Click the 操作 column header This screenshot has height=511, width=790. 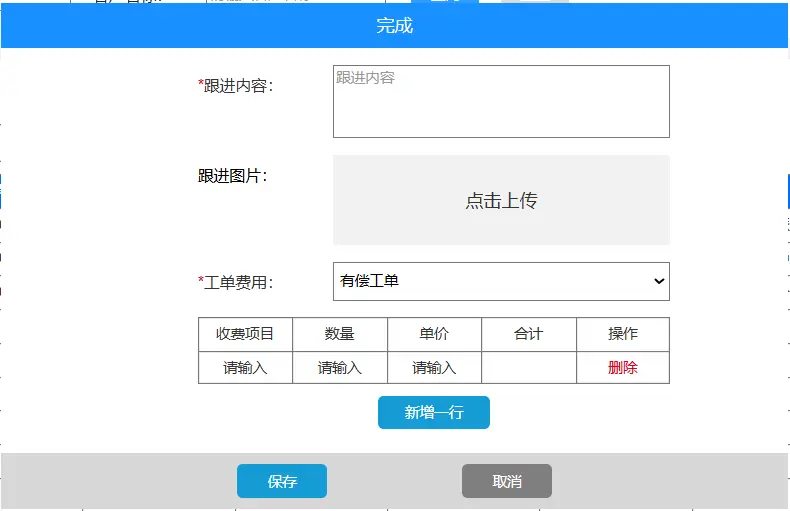(x=622, y=334)
